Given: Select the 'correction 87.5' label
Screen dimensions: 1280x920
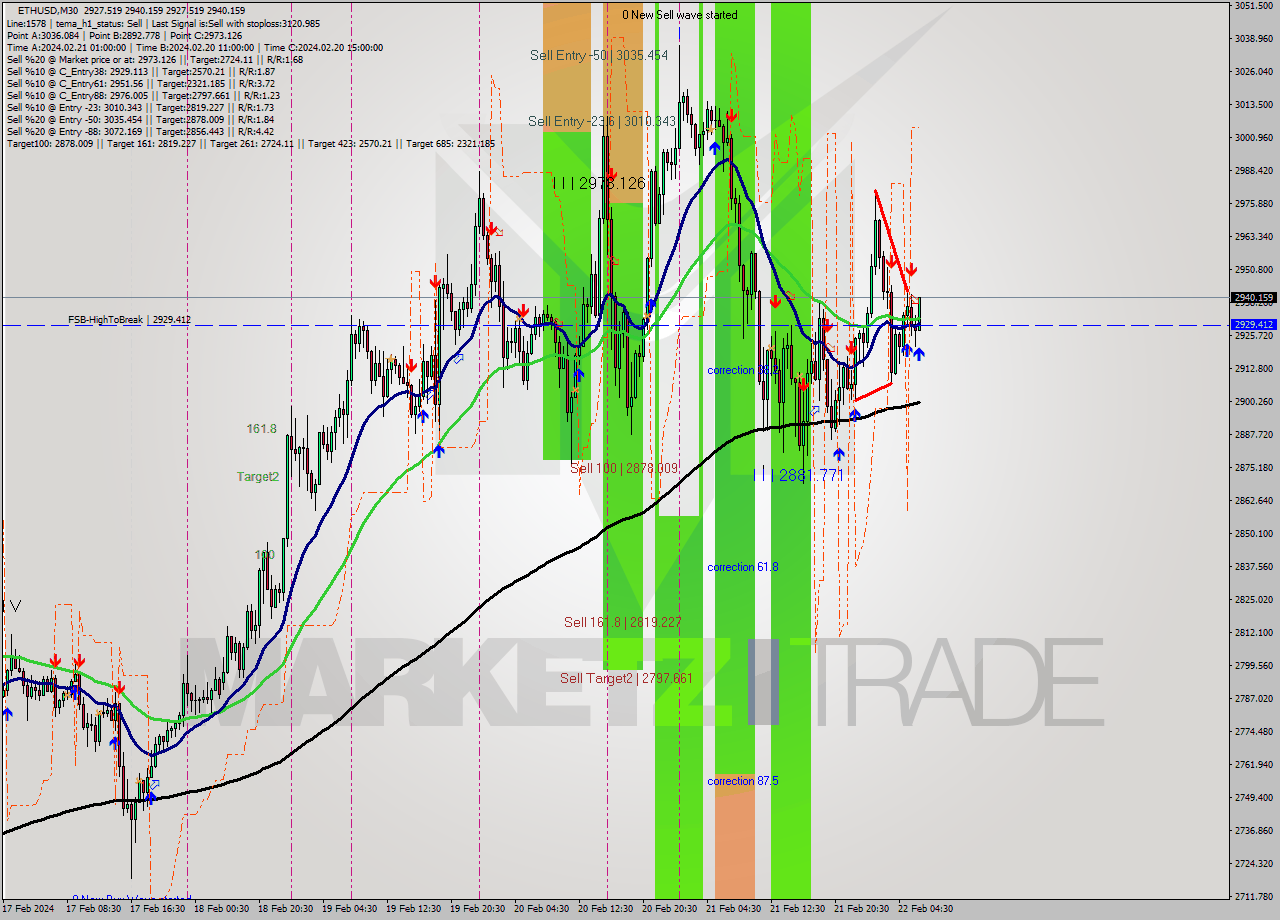Looking at the screenshot, I should (x=742, y=781).
